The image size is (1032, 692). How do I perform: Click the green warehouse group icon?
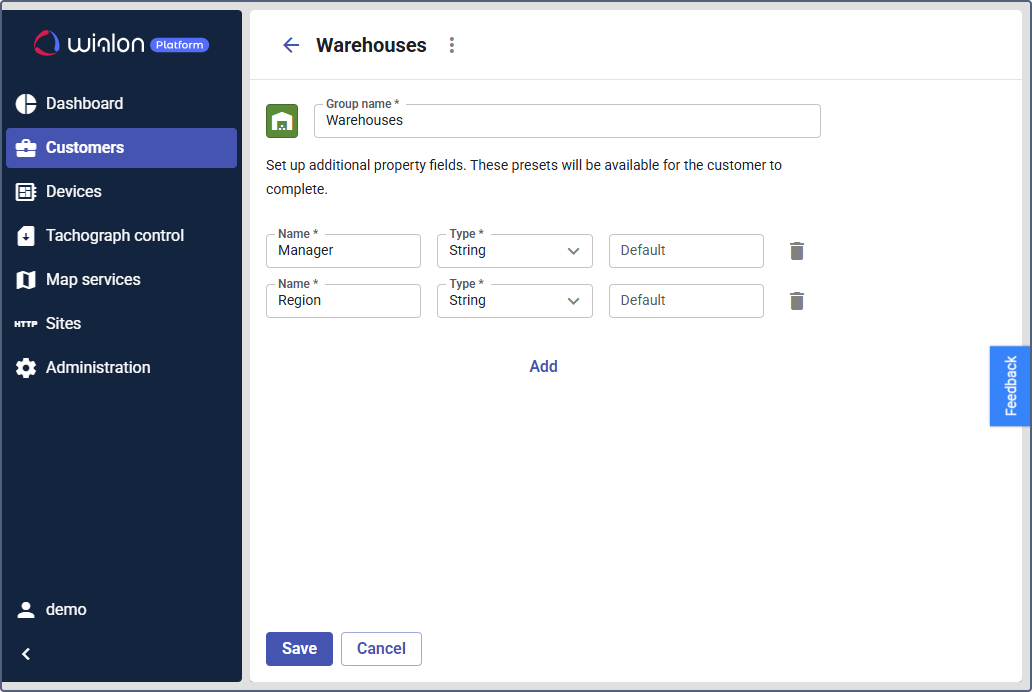pyautogui.click(x=282, y=121)
